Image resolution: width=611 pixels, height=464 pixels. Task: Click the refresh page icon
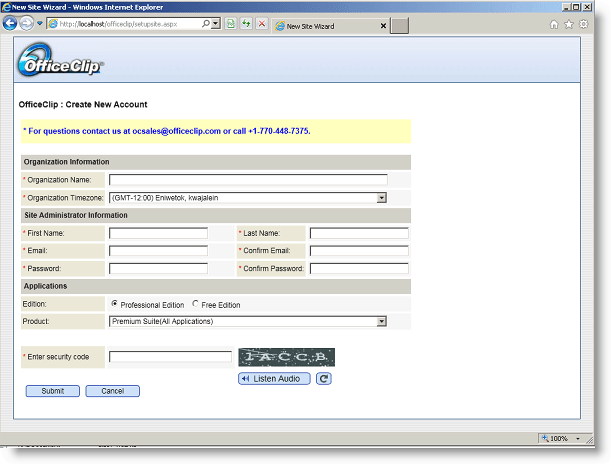coord(246,24)
